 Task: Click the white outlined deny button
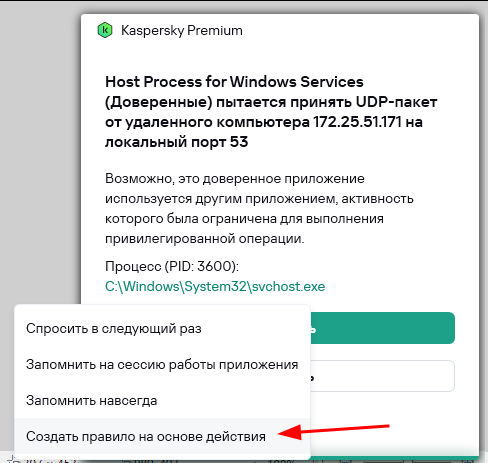383,376
